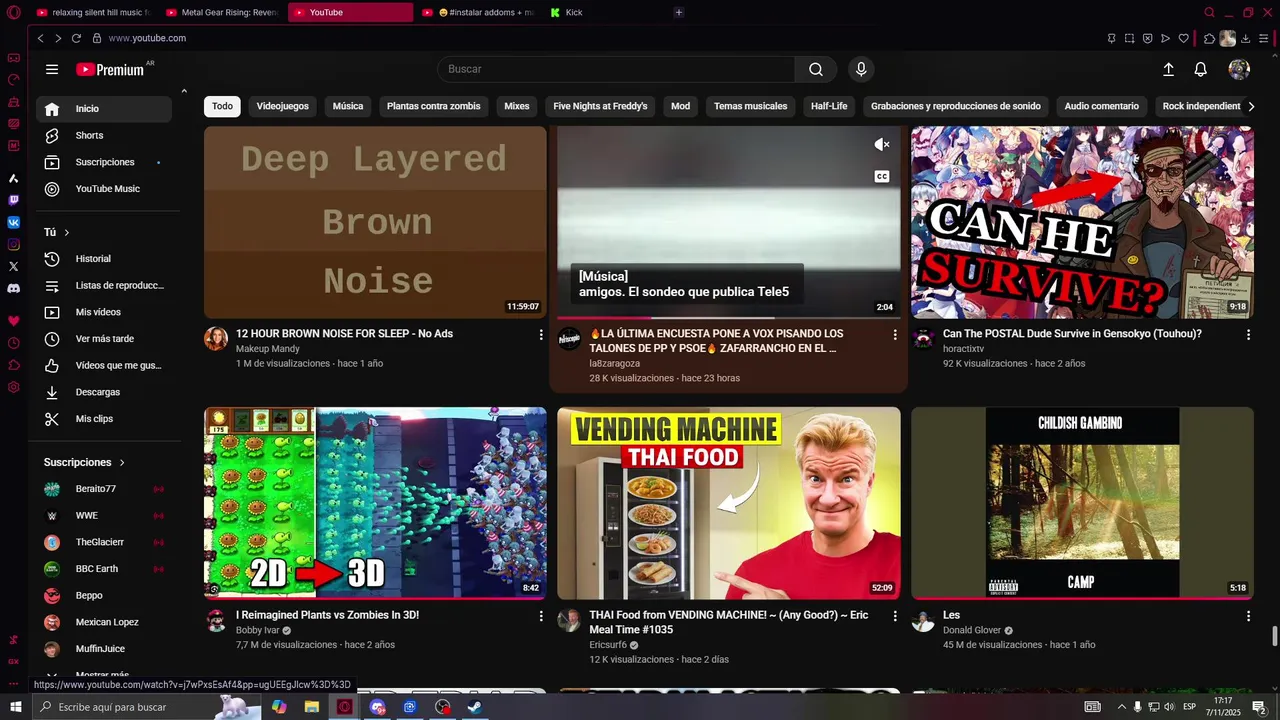The height and width of the screenshot is (720, 1280).
Task: Open the sidebar heart bookmarks icon
Action: click(x=13, y=321)
